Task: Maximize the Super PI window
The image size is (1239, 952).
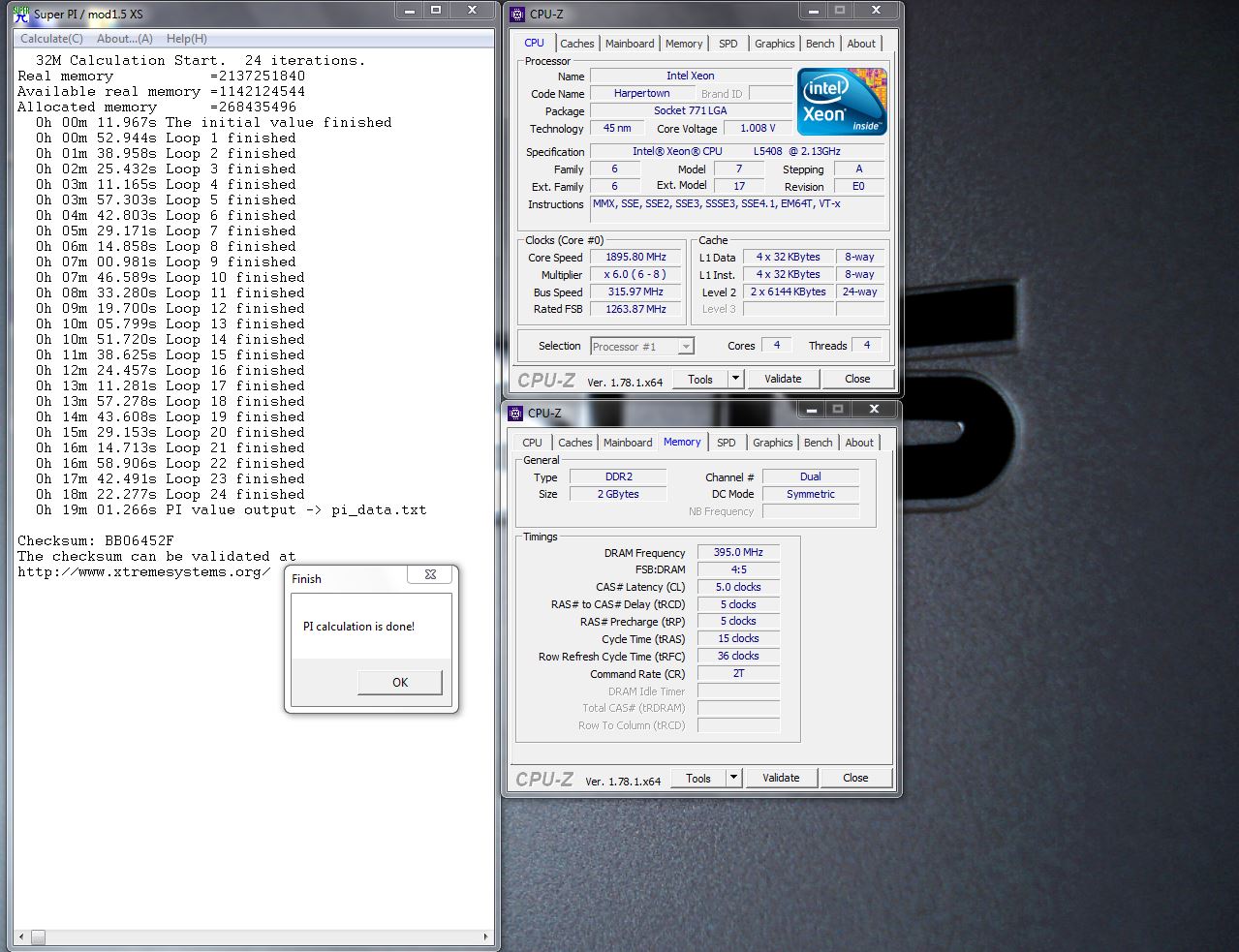Action: [437, 11]
